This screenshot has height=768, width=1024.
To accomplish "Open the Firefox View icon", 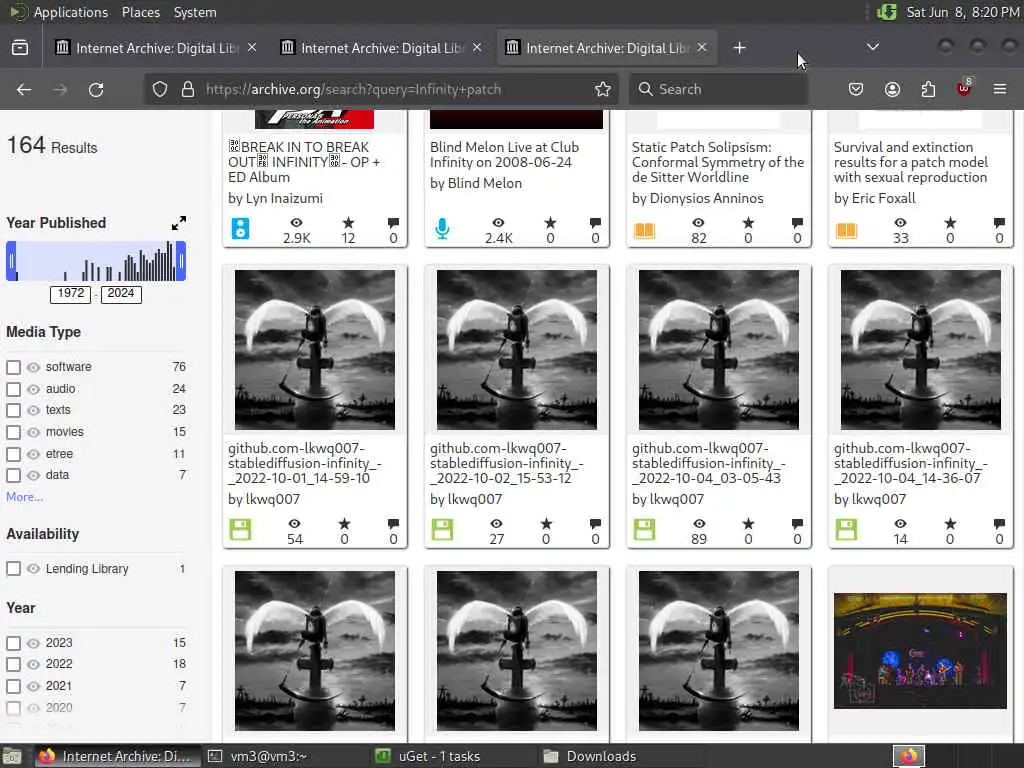I will (20, 48).
